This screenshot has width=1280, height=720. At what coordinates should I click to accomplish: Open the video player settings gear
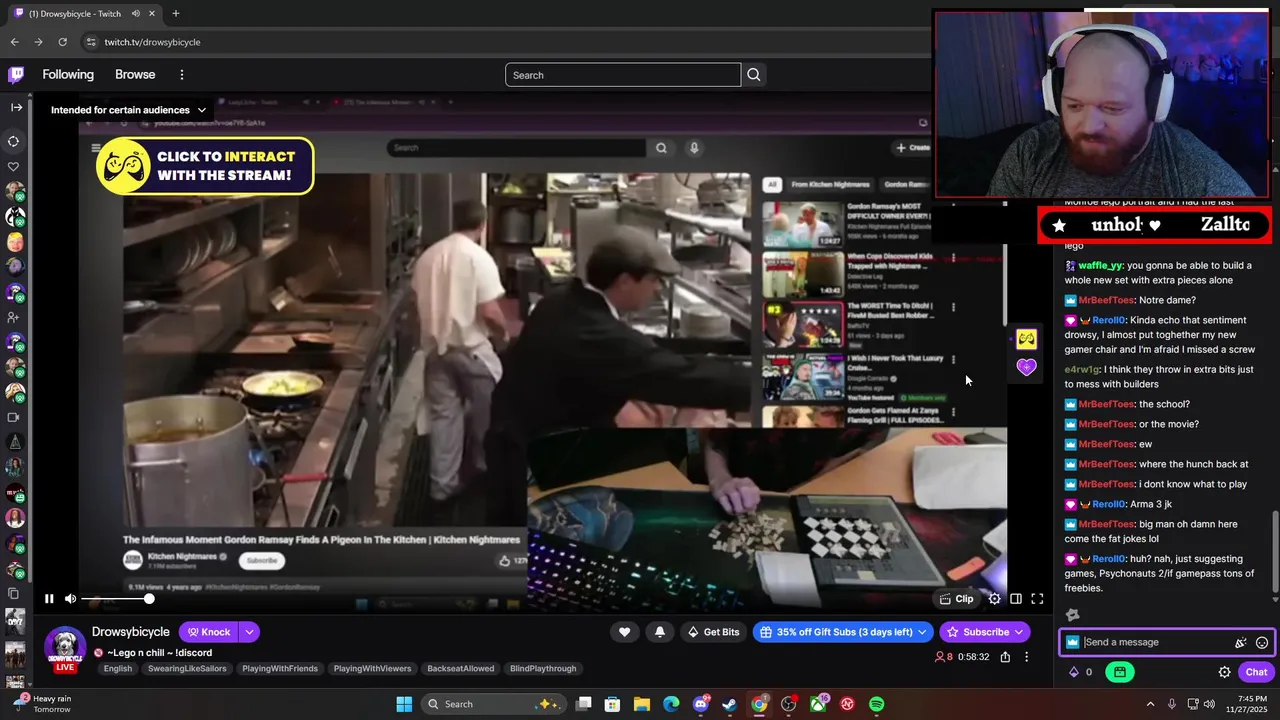pos(994,599)
